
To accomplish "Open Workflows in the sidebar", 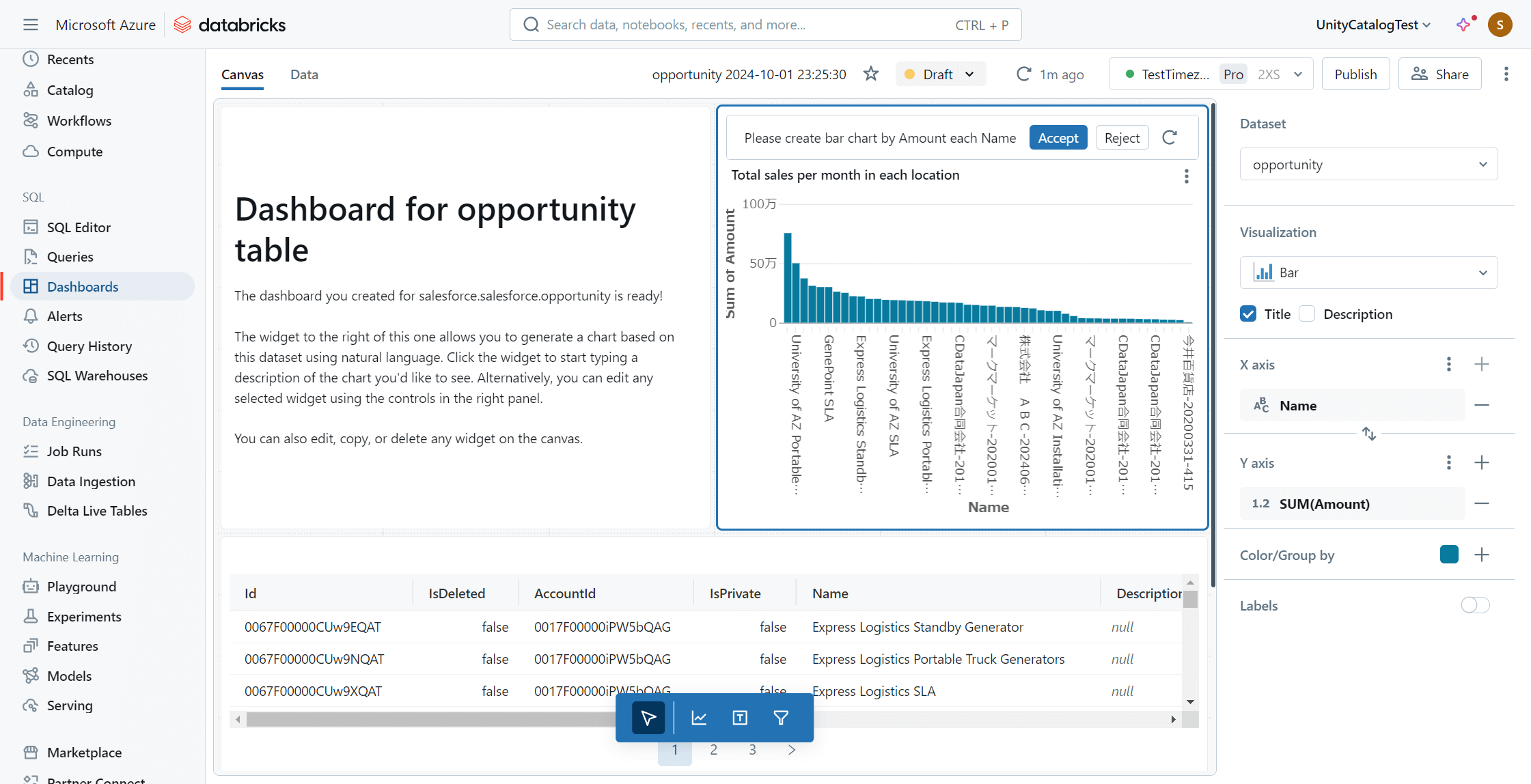I will [x=79, y=121].
